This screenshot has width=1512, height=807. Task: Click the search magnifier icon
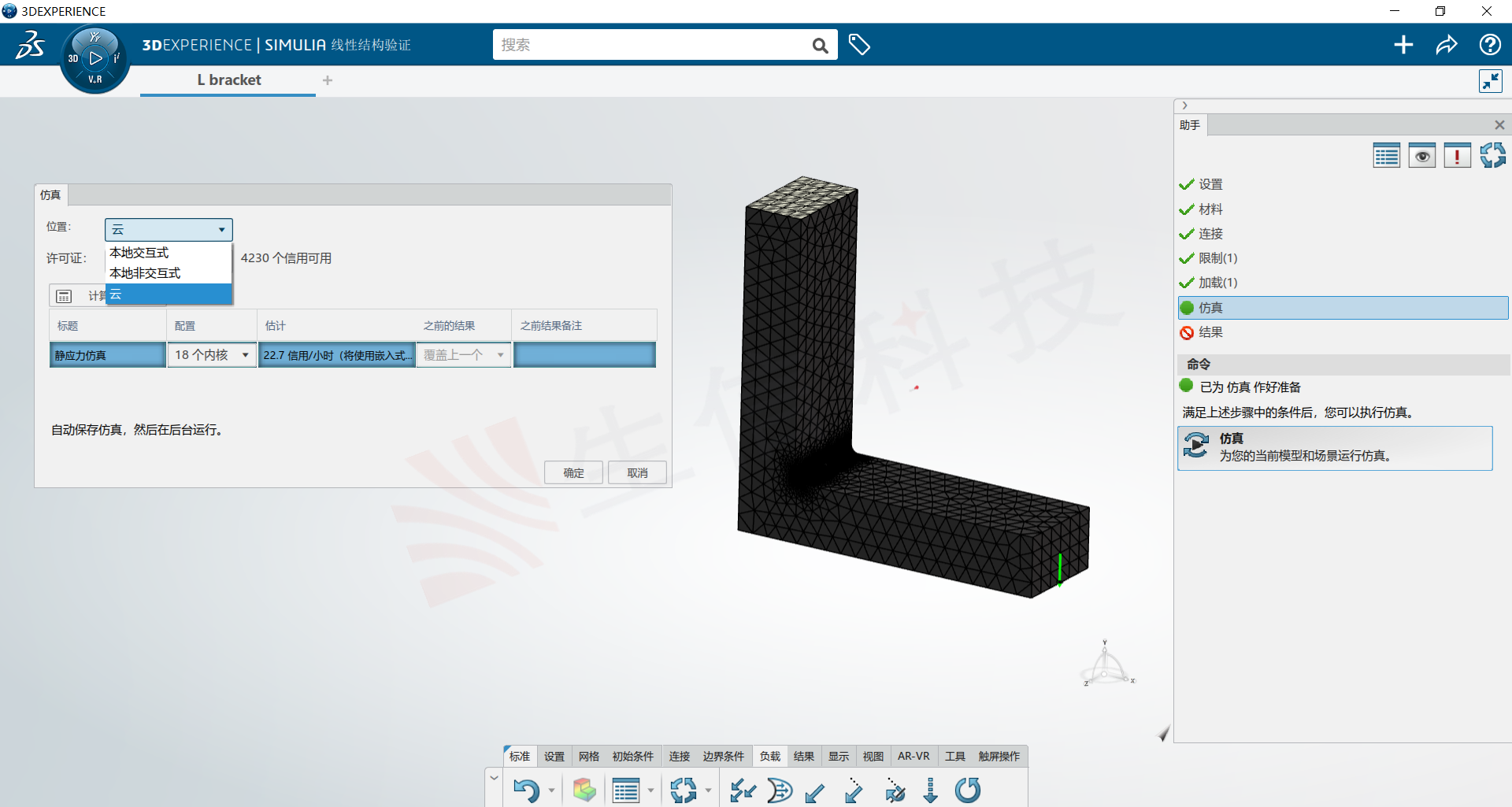[x=820, y=46]
